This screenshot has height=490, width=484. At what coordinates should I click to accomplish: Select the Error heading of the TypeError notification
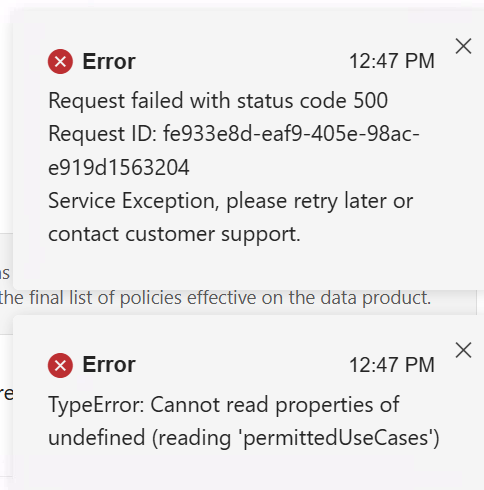click(x=109, y=364)
